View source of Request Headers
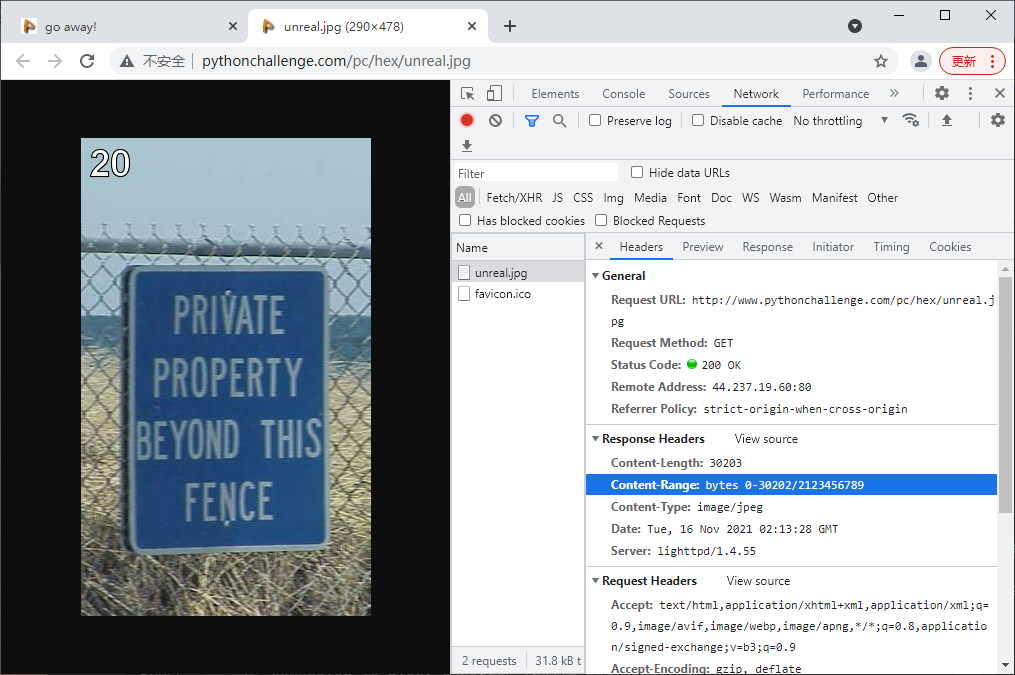The width and height of the screenshot is (1015, 675). [758, 581]
